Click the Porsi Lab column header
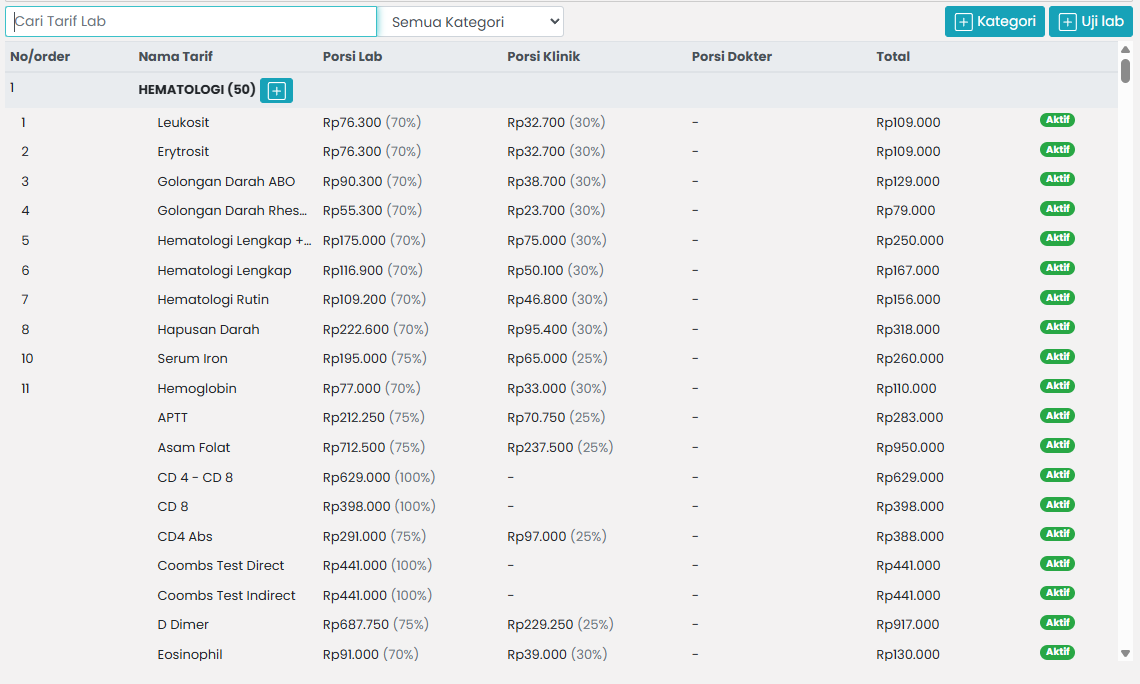The width and height of the screenshot is (1140, 684). coord(352,57)
